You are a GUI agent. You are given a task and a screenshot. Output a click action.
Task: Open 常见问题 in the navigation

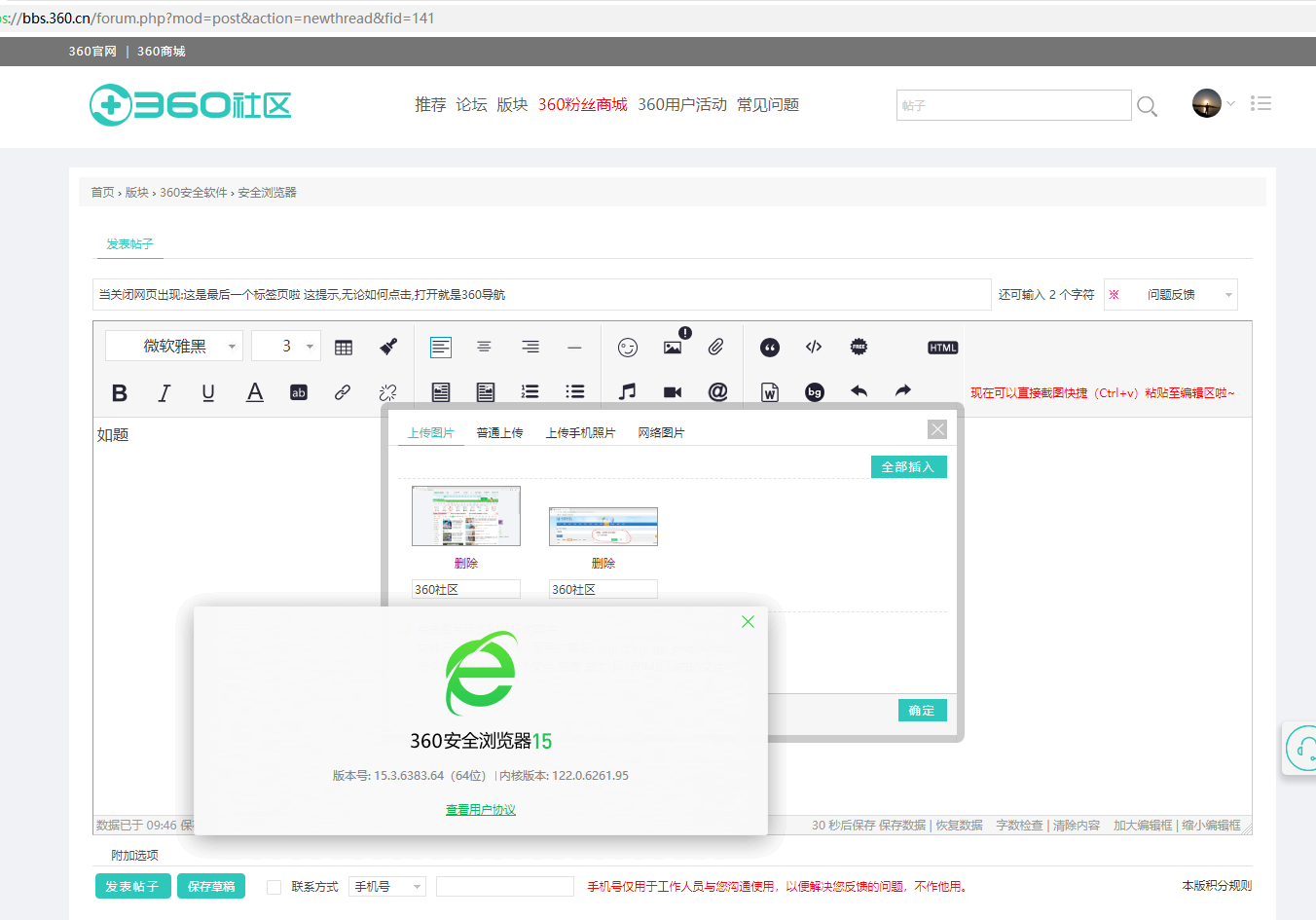(x=768, y=105)
